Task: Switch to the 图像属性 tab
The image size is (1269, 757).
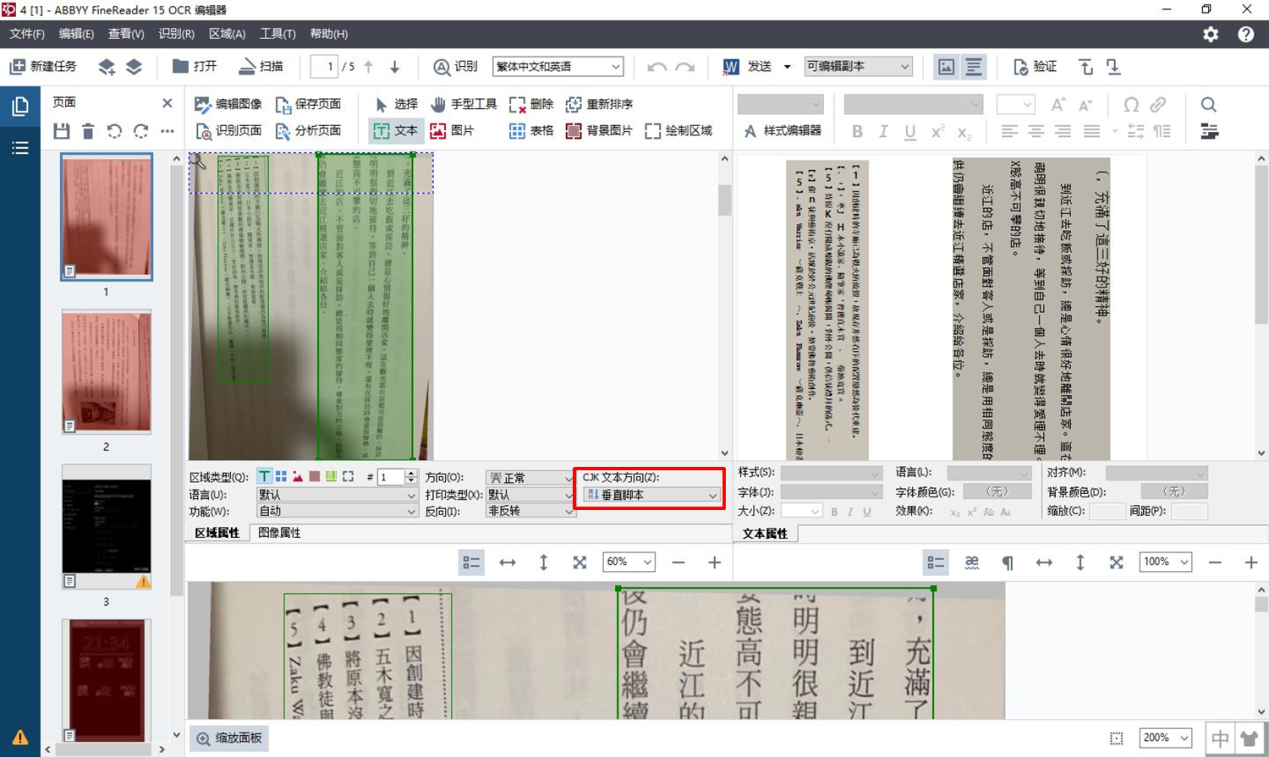Action: (280, 533)
